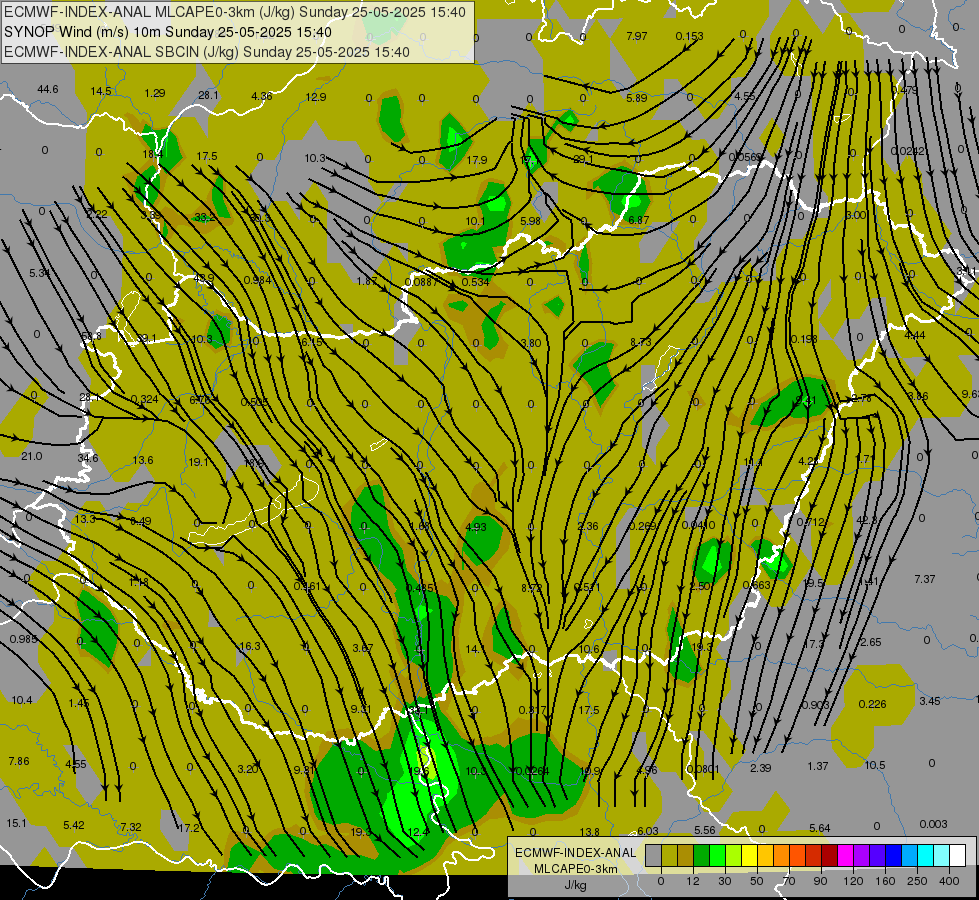Click the legend label ECMWF-INDEX-ANAL
This screenshot has height=900, width=979.
(x=575, y=853)
